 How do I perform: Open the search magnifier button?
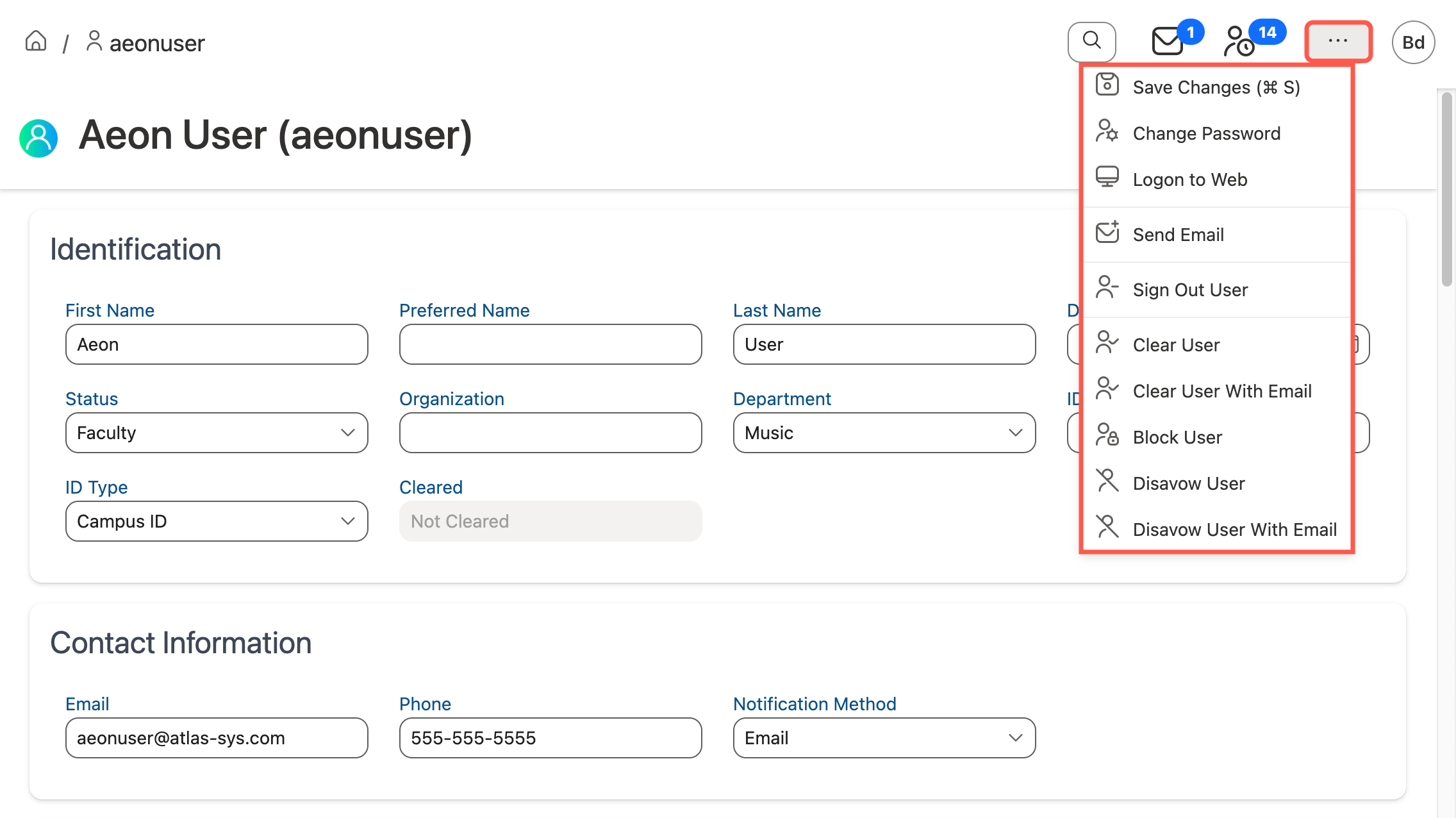pos(1091,42)
